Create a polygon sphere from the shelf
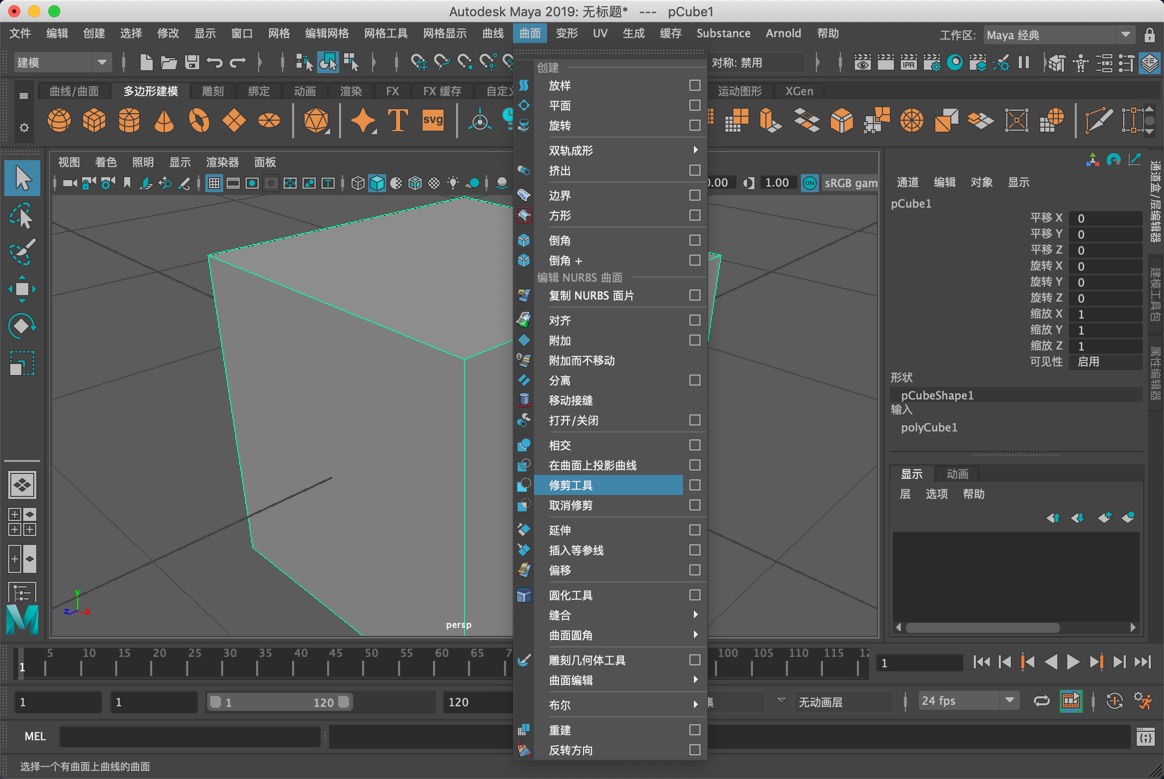 pos(58,120)
